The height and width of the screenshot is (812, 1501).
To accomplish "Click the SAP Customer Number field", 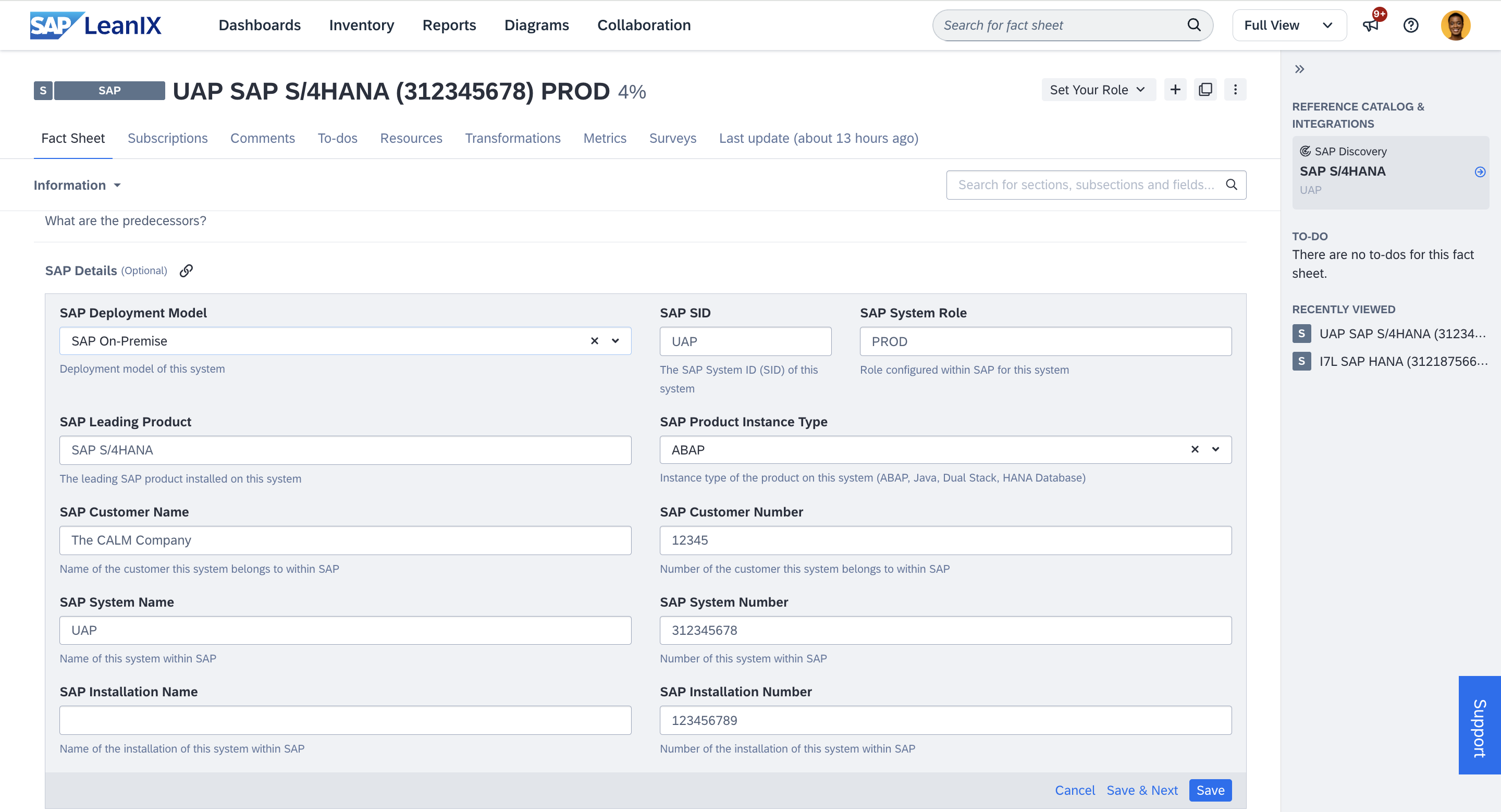I will click(x=945, y=540).
